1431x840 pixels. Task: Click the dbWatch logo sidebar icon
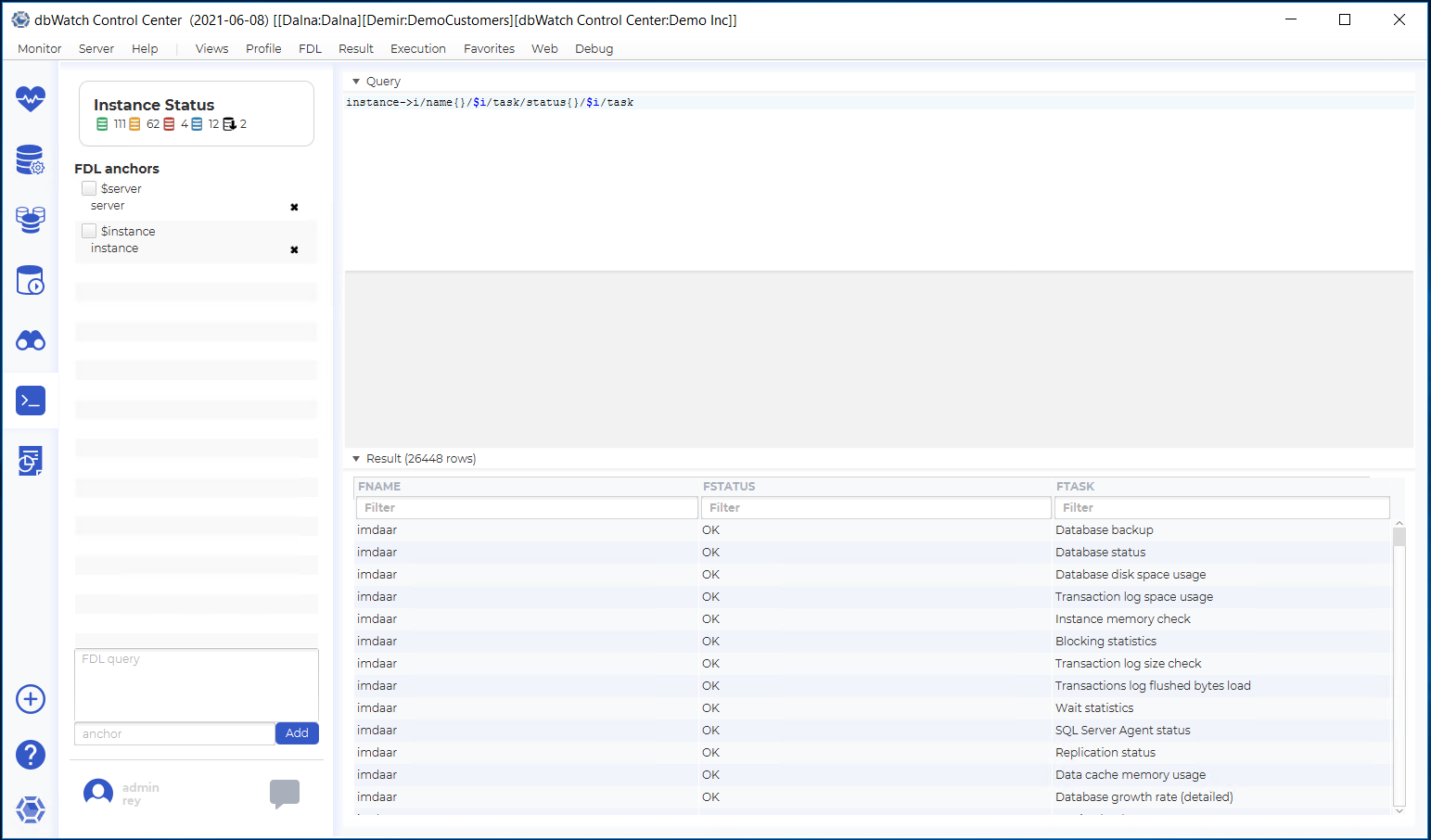pyautogui.click(x=31, y=809)
